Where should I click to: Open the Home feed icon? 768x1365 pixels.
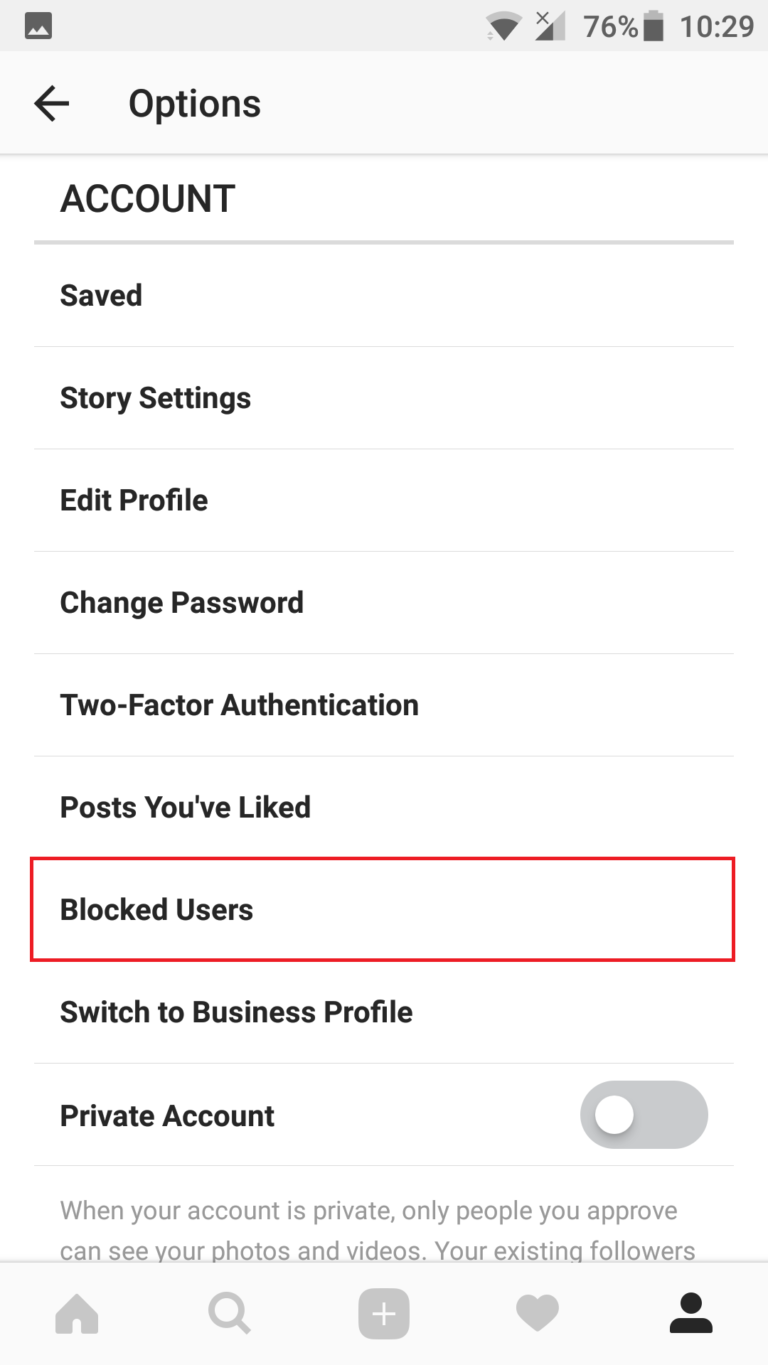76,1313
